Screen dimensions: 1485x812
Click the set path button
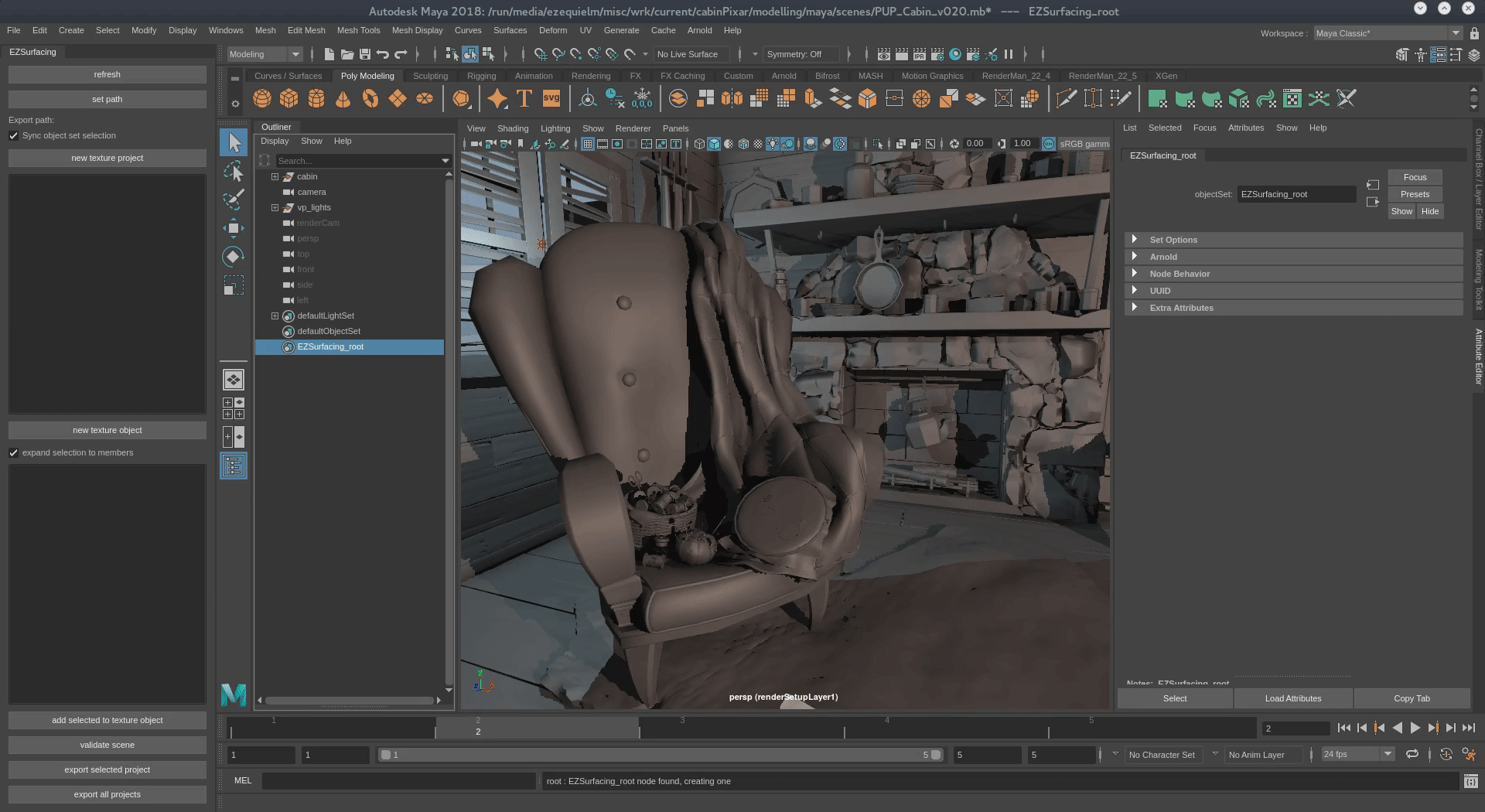pos(108,99)
